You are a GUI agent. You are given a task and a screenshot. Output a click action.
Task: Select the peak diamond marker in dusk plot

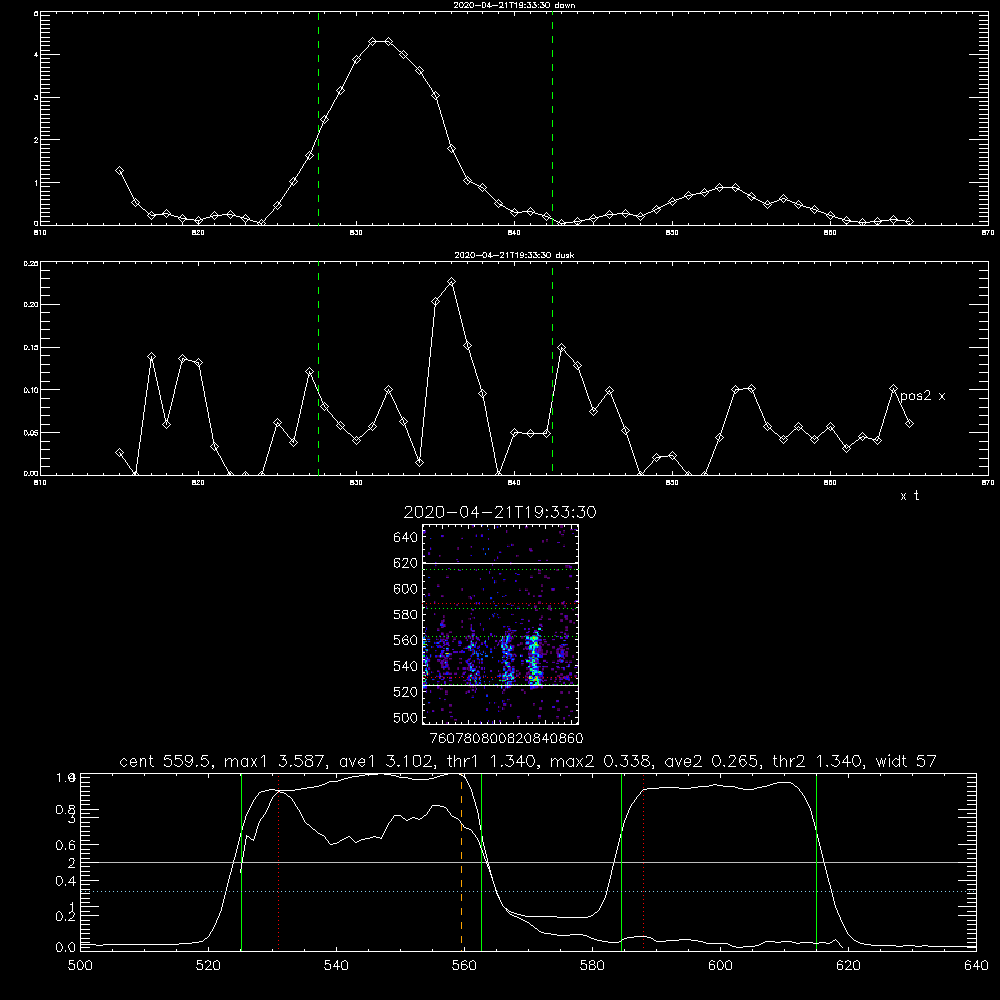point(452,281)
